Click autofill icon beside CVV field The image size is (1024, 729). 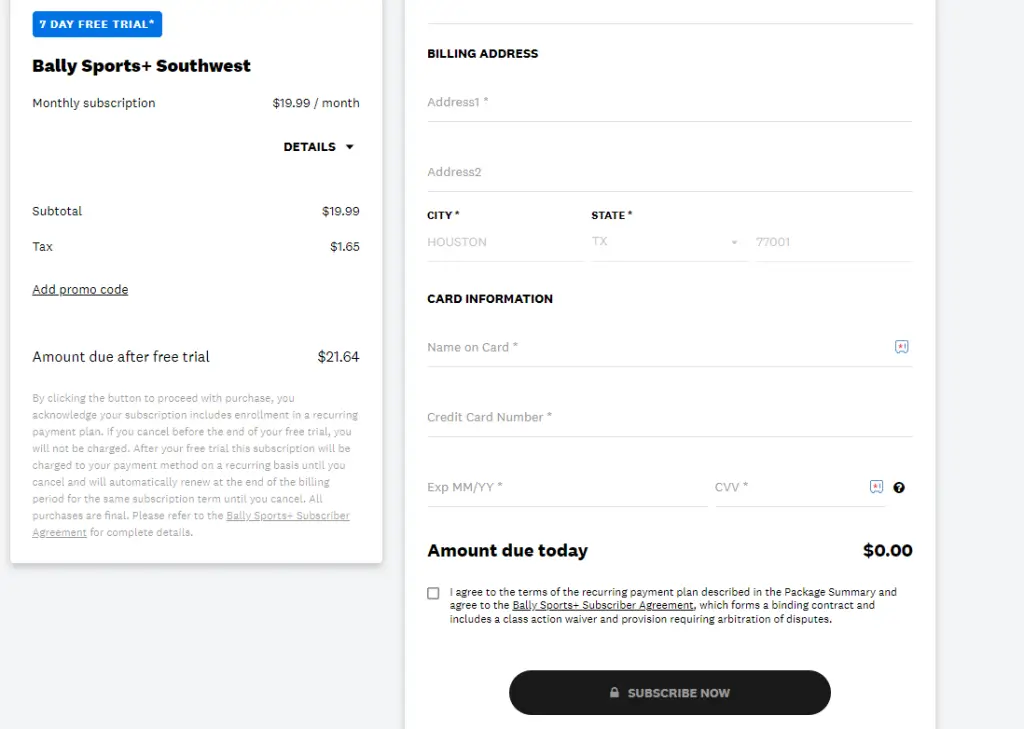pyautogui.click(x=876, y=487)
